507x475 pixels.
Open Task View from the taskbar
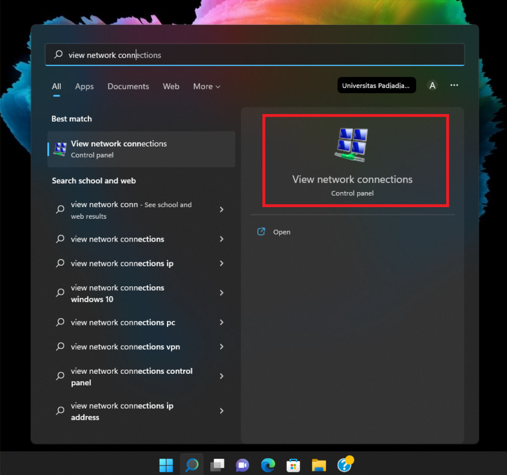[217, 465]
